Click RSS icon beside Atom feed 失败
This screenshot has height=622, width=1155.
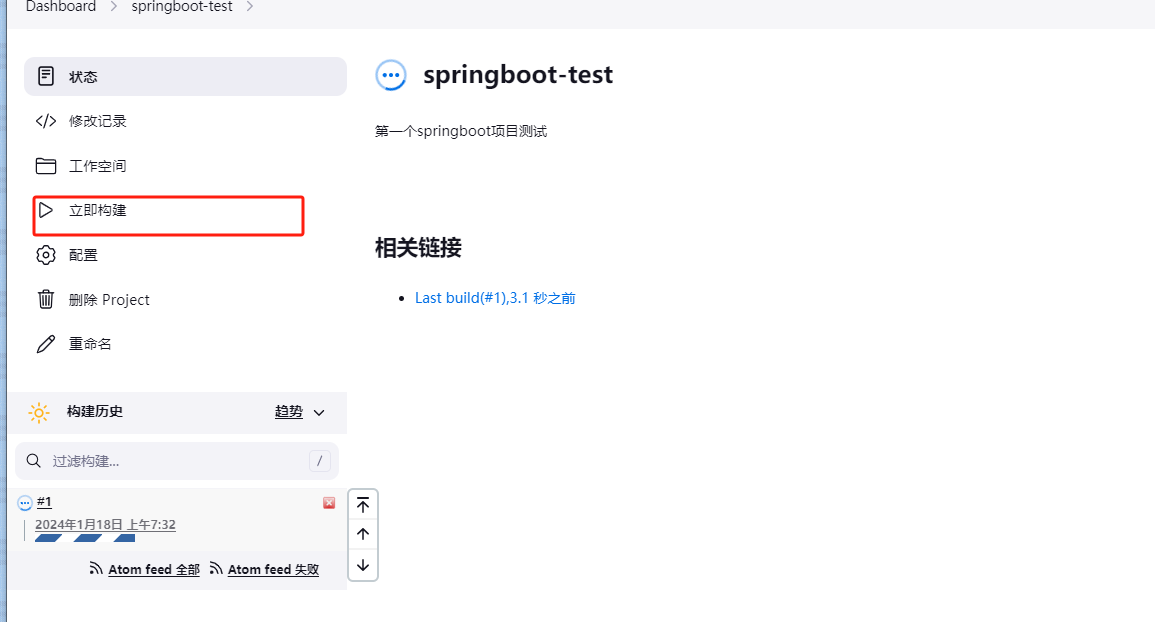216,568
